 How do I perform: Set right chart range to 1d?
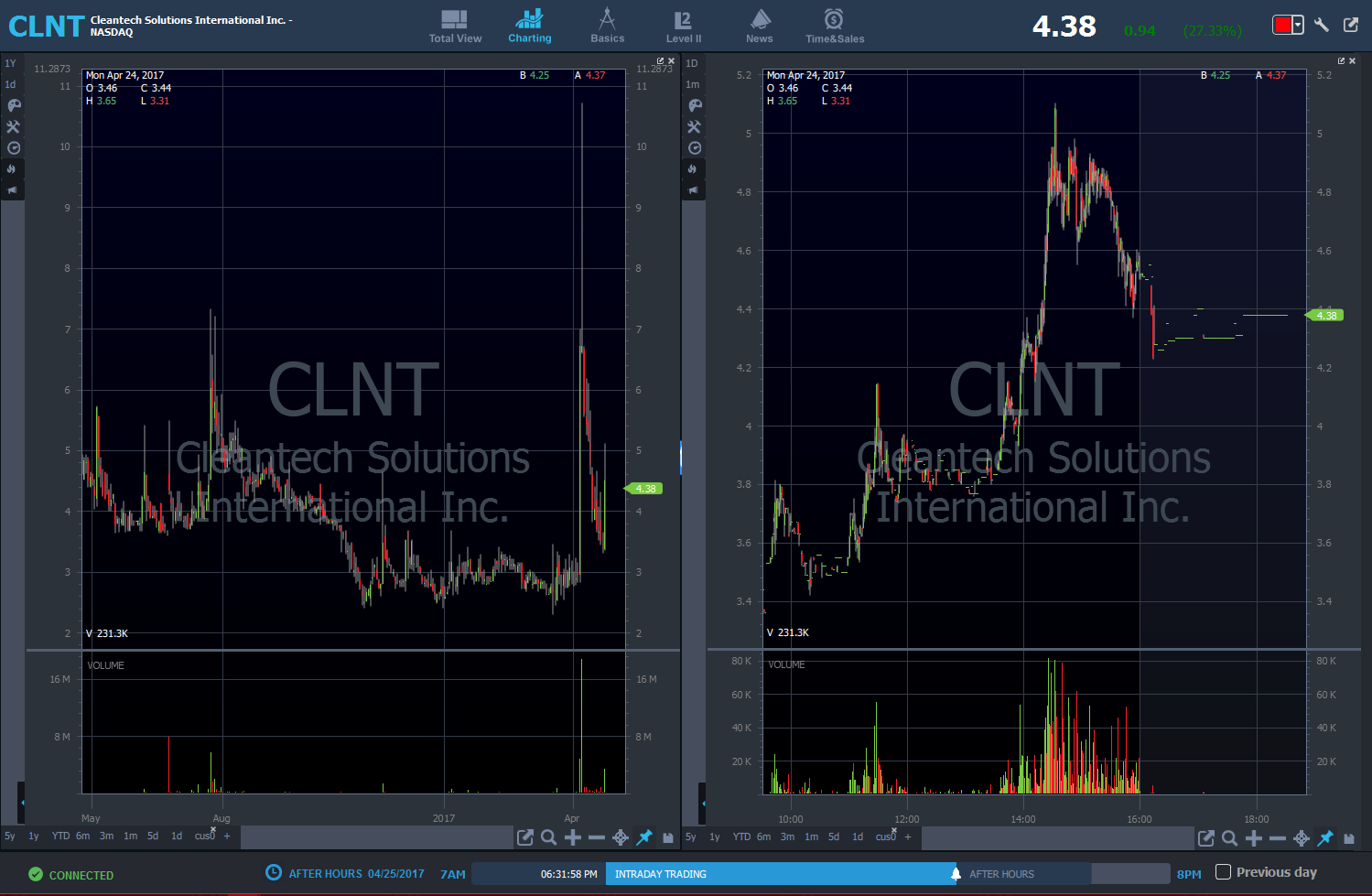pyautogui.click(x=858, y=837)
